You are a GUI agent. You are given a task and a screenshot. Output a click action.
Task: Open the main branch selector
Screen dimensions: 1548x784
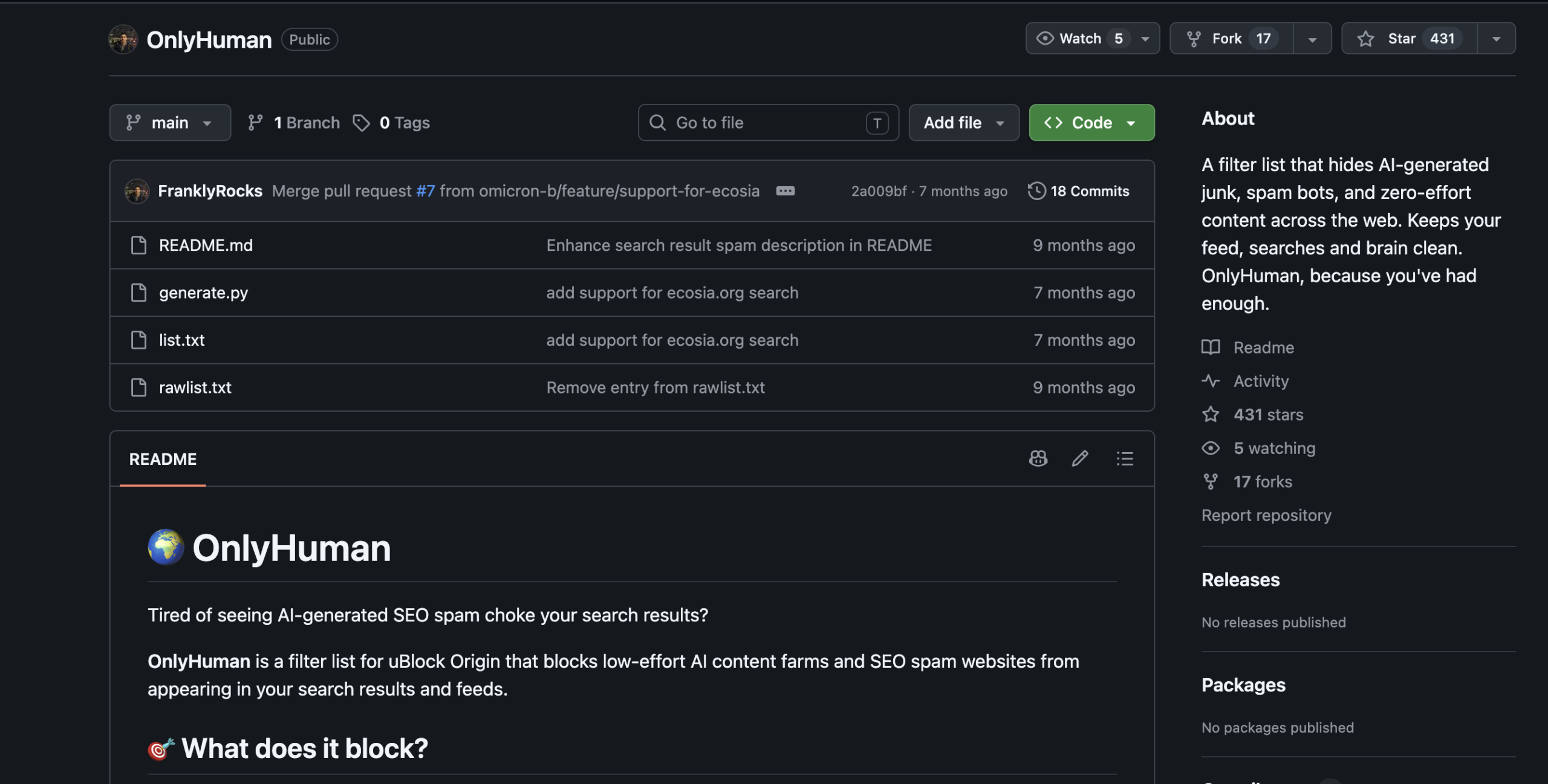coord(170,123)
